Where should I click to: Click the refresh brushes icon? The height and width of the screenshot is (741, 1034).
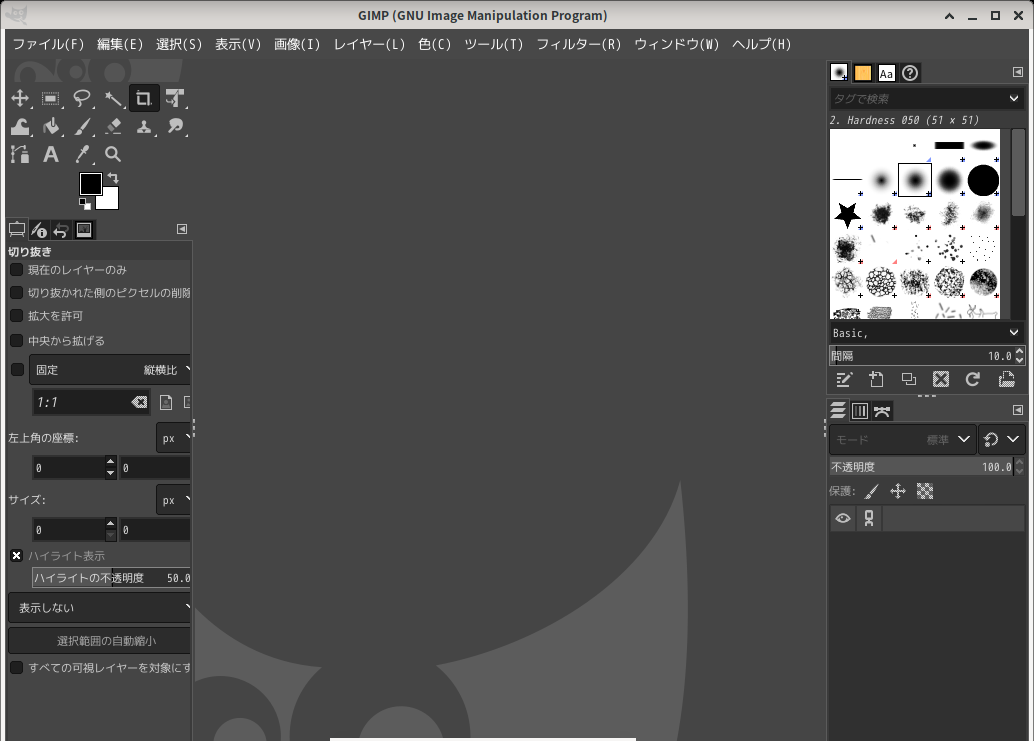click(972, 379)
